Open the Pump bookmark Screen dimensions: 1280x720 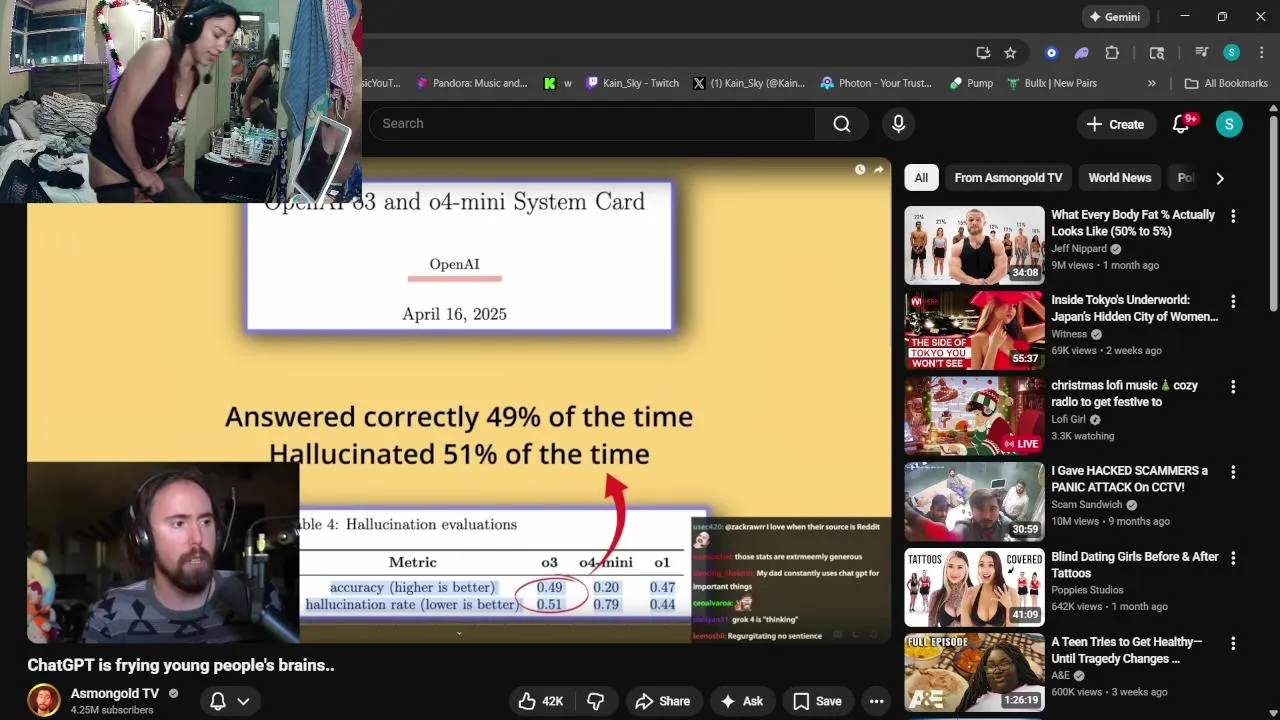coord(971,83)
